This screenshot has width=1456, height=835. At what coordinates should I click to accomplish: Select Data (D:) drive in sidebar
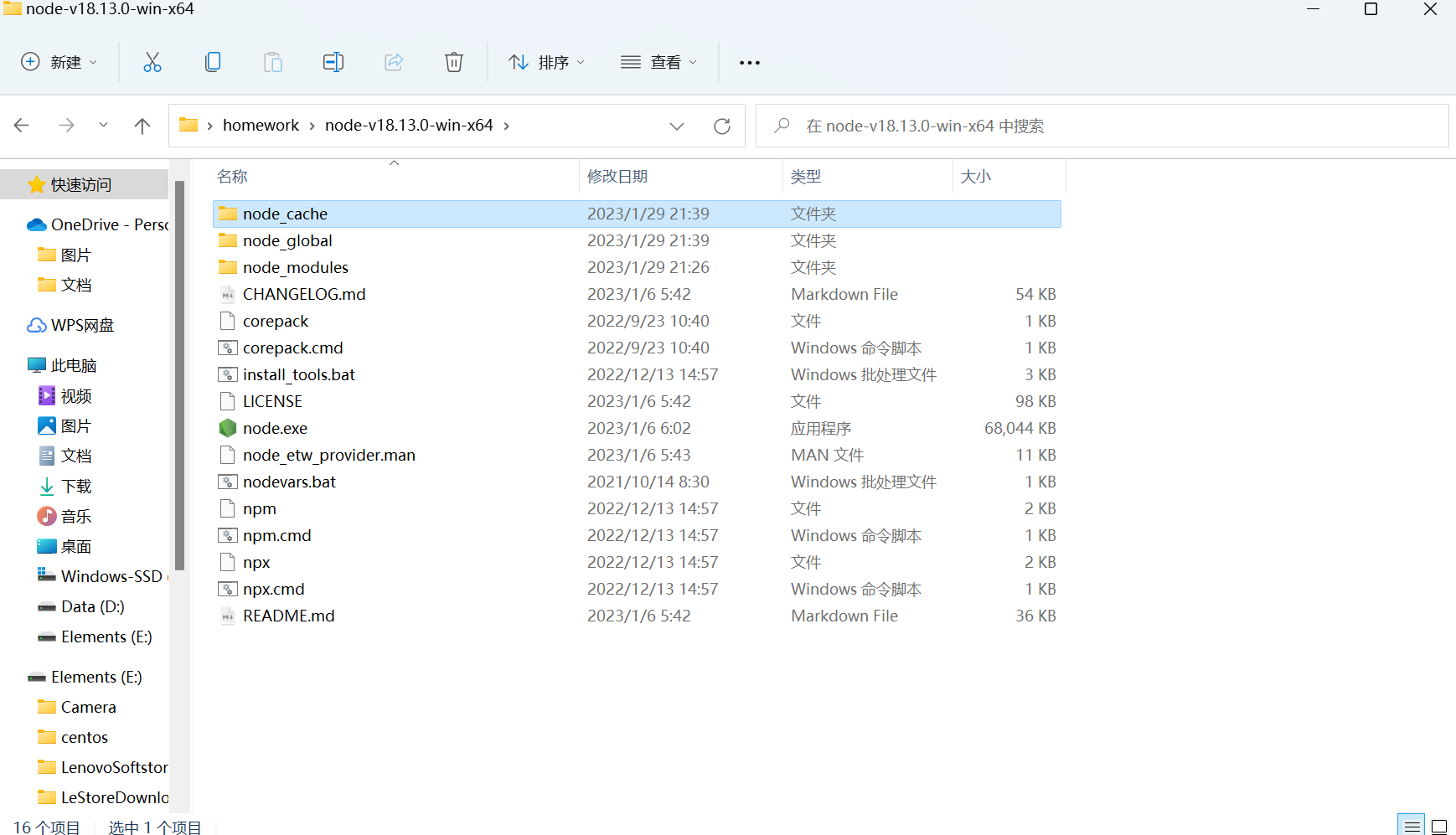pos(92,607)
